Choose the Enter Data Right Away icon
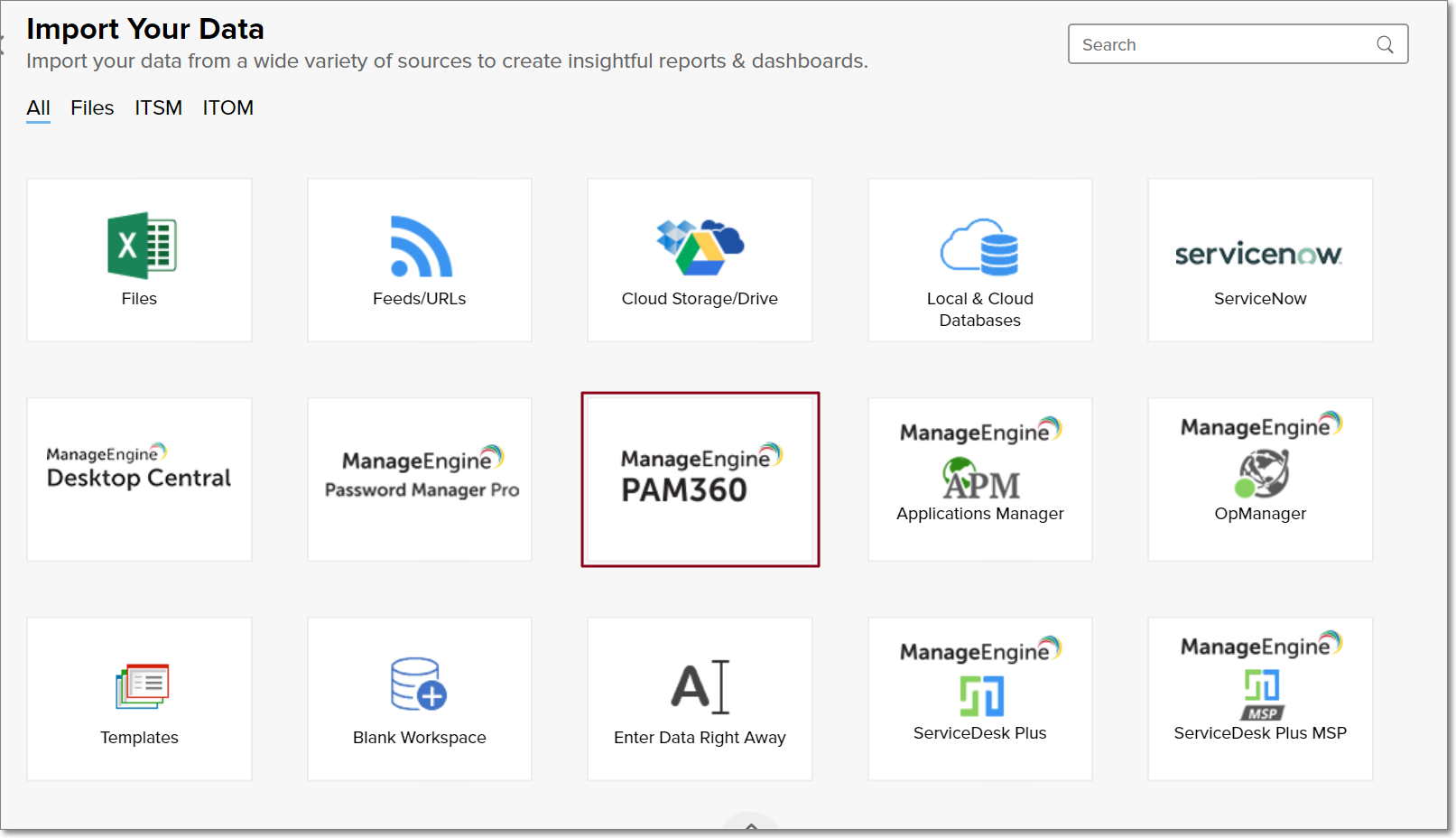This screenshot has width=1456, height=838. pyautogui.click(x=700, y=686)
